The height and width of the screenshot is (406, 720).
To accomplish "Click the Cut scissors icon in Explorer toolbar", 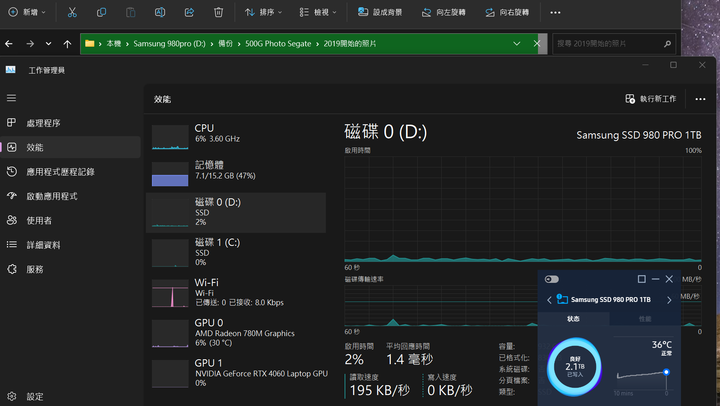I will pyautogui.click(x=72, y=12).
